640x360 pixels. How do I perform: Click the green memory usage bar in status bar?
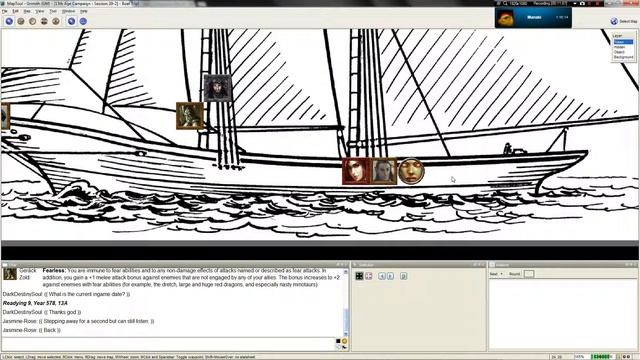[x=601, y=357]
